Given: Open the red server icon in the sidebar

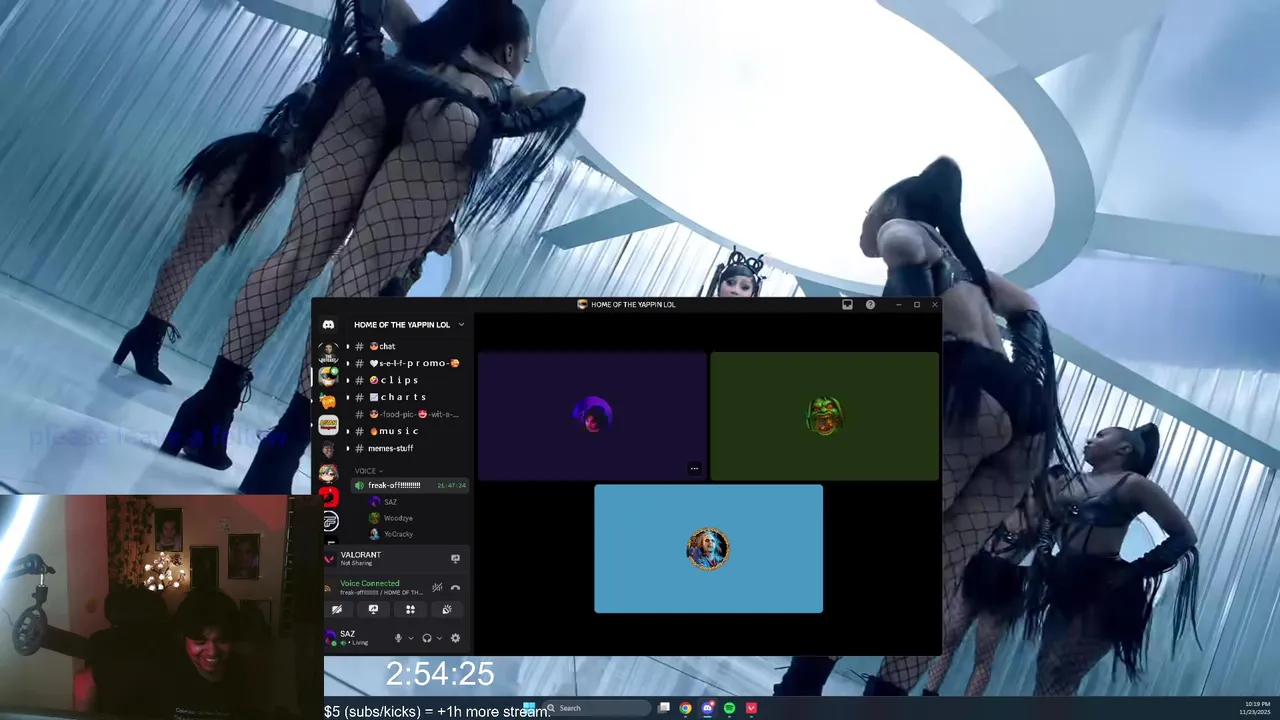Looking at the screenshot, I should click(x=328, y=496).
